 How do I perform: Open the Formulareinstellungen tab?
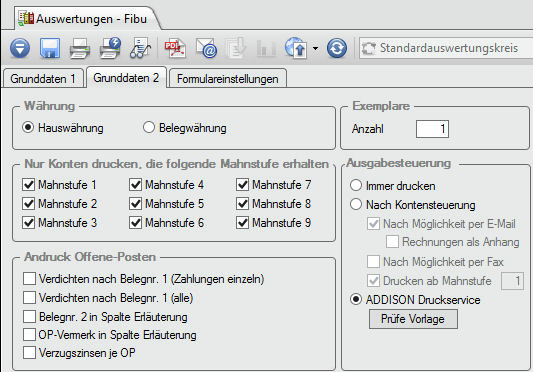[x=227, y=79]
